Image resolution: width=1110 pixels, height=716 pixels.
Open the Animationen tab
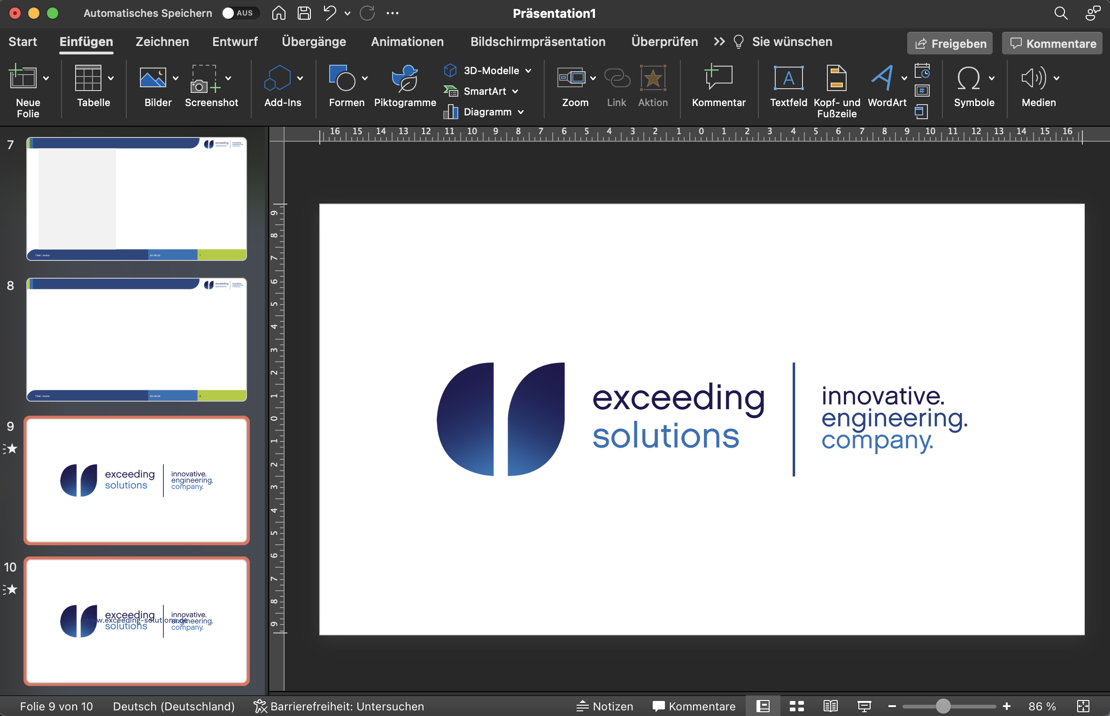407,42
